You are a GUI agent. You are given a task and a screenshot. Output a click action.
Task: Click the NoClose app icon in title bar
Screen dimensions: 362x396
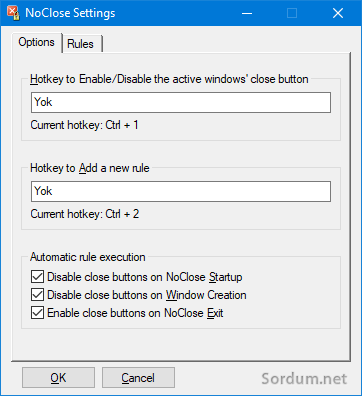pos(14,13)
